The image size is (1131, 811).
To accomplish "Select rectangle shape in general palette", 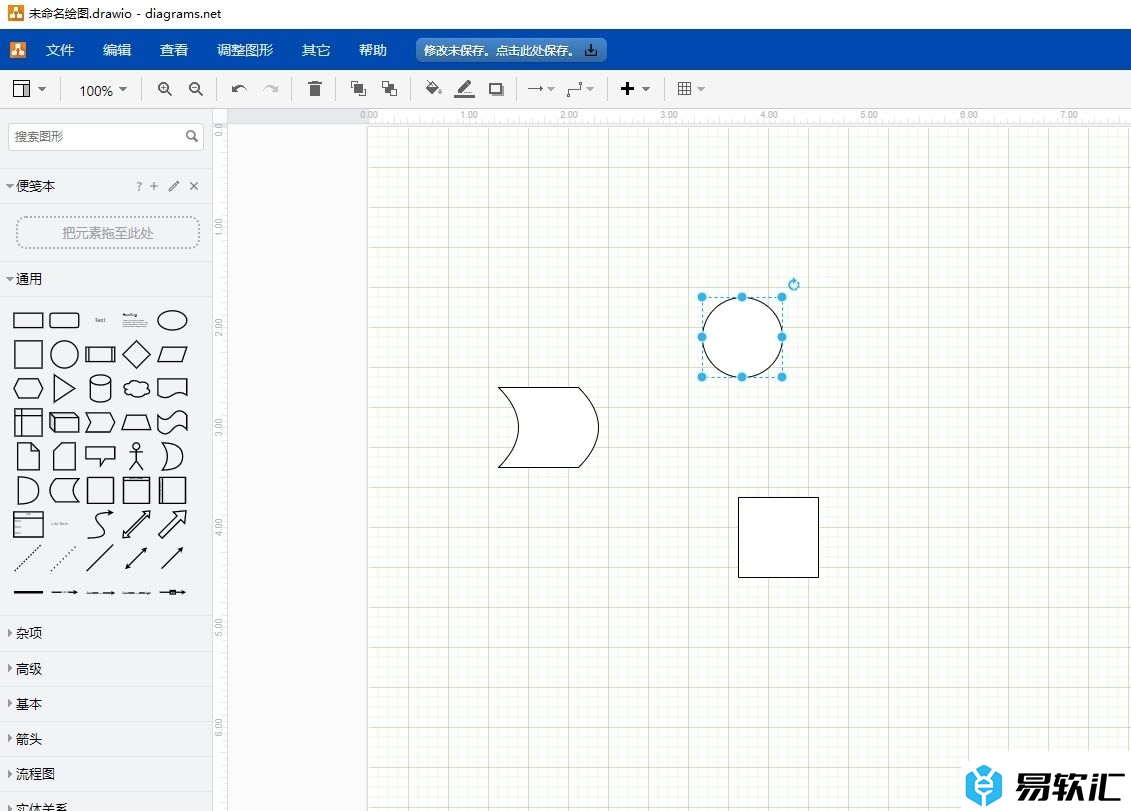I will pyautogui.click(x=28, y=320).
